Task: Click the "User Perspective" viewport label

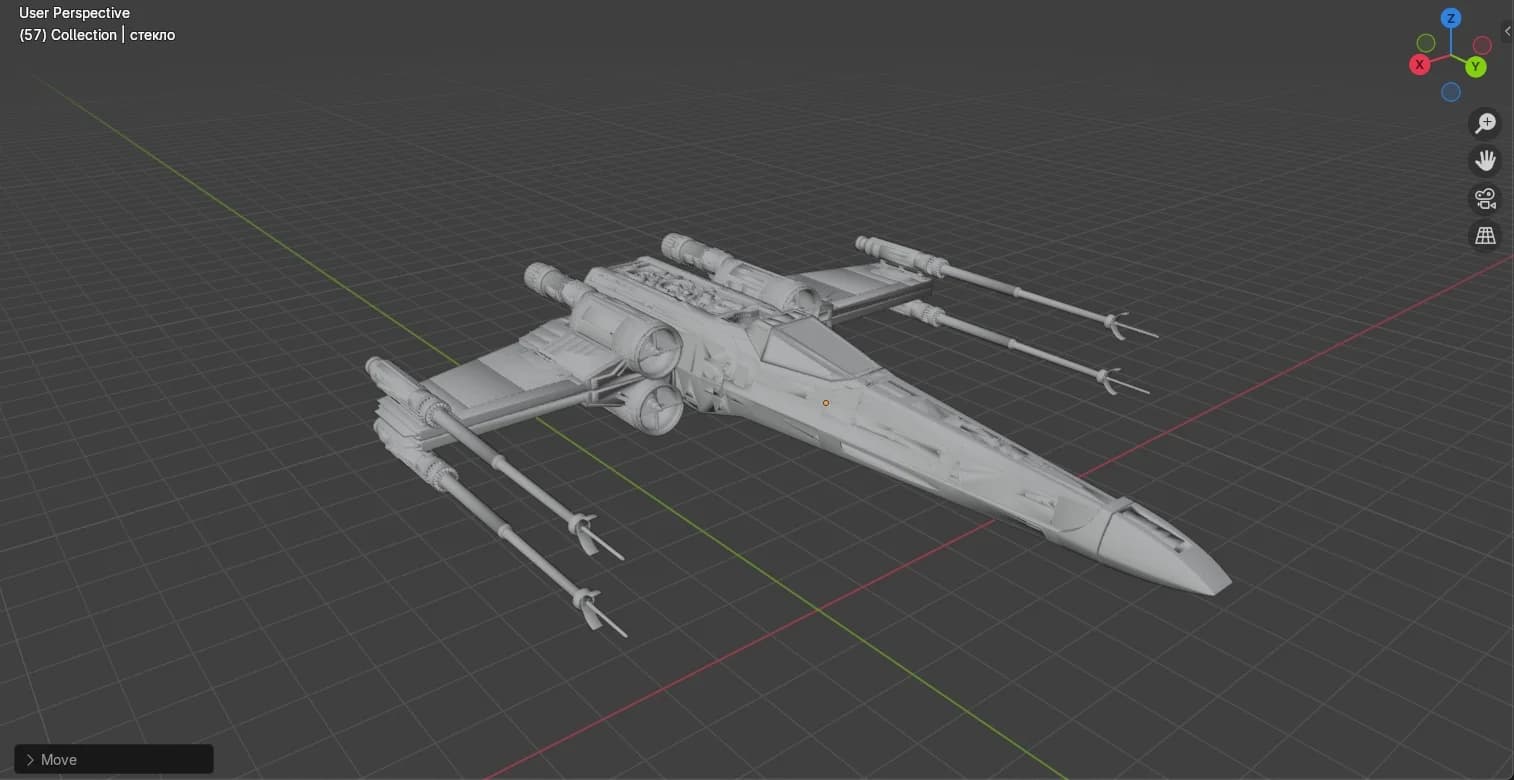Action: tap(74, 13)
